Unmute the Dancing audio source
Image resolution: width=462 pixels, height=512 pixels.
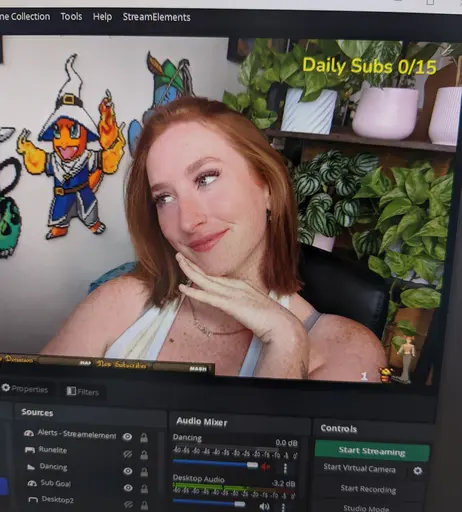[265, 467]
